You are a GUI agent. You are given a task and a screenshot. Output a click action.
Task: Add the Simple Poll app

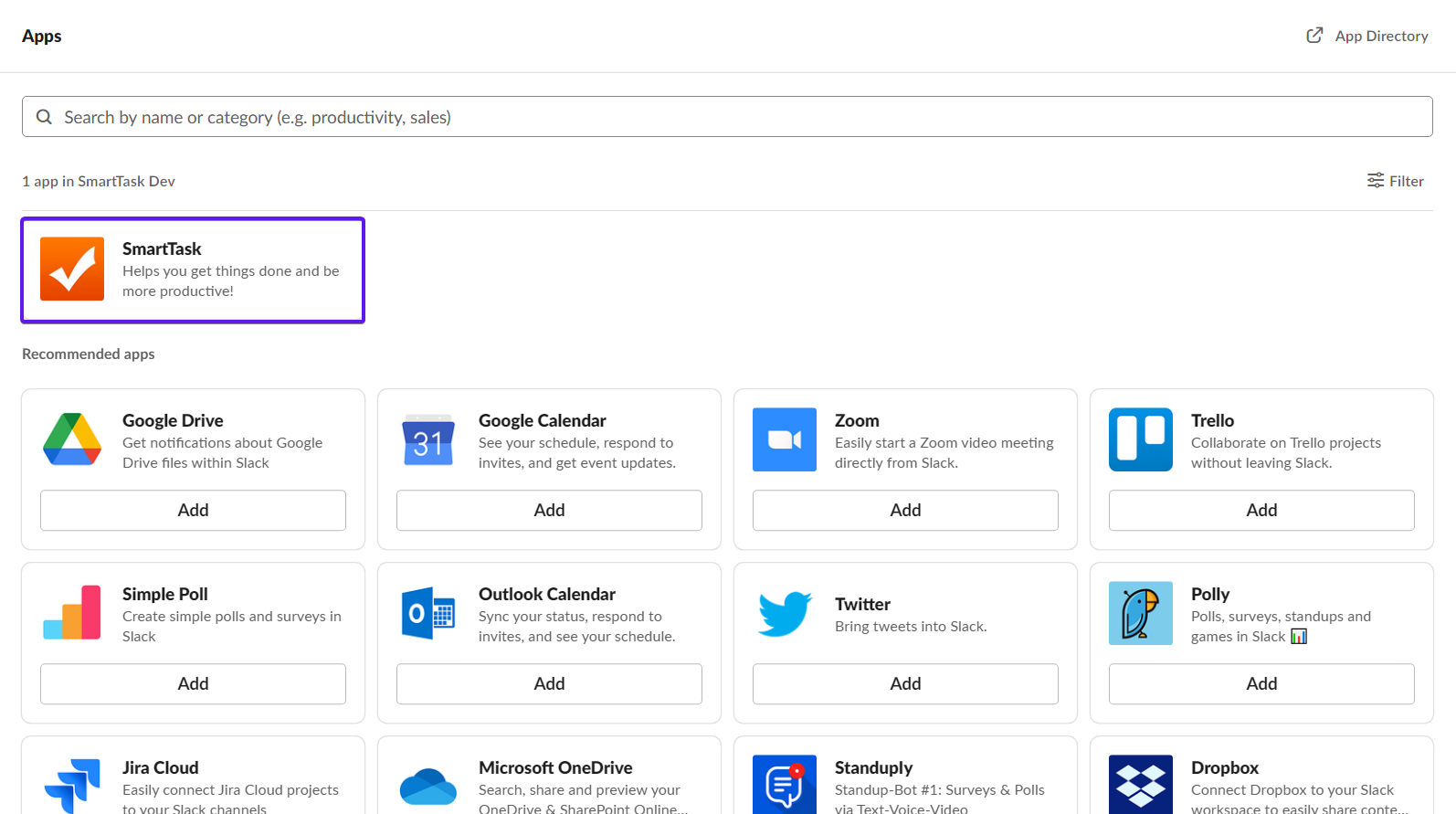pyautogui.click(x=193, y=683)
